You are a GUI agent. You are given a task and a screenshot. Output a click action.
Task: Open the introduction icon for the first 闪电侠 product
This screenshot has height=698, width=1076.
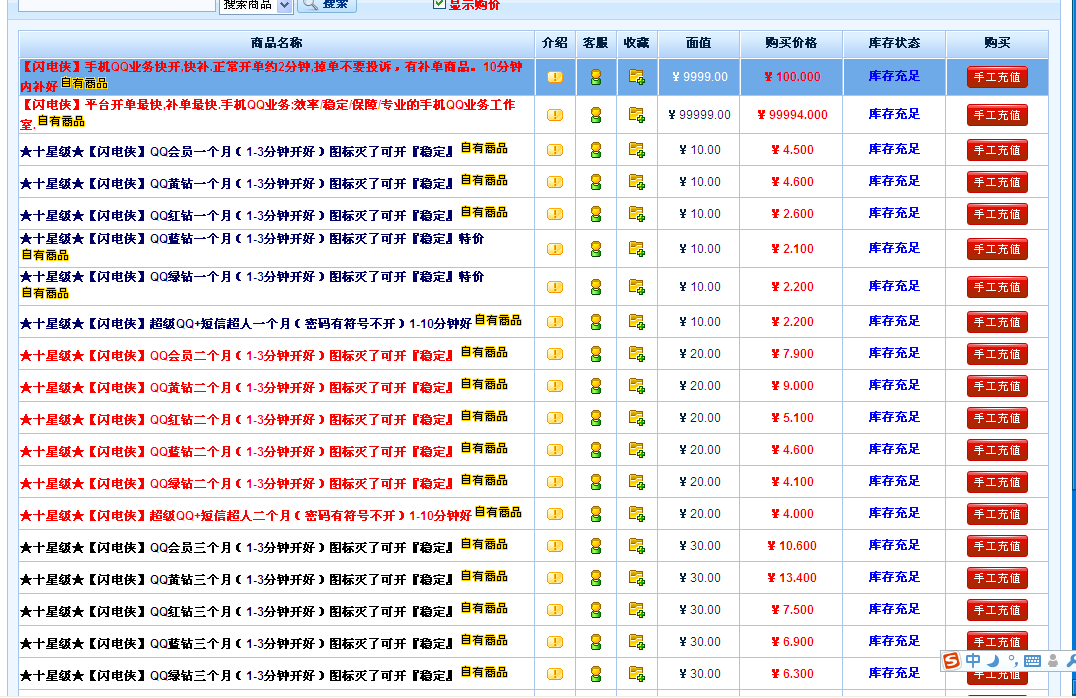click(555, 76)
